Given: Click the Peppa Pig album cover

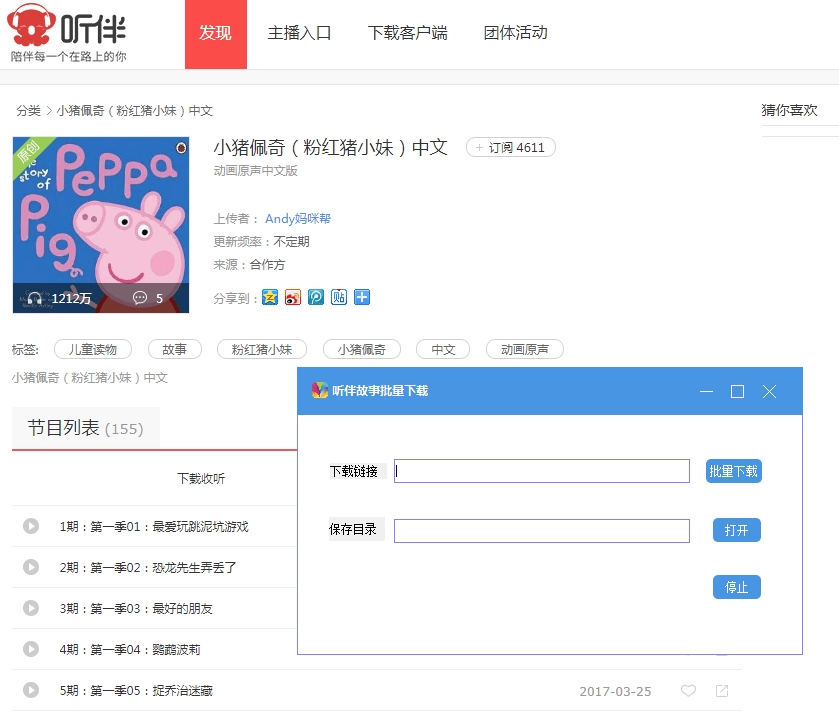Looking at the screenshot, I should [x=101, y=225].
